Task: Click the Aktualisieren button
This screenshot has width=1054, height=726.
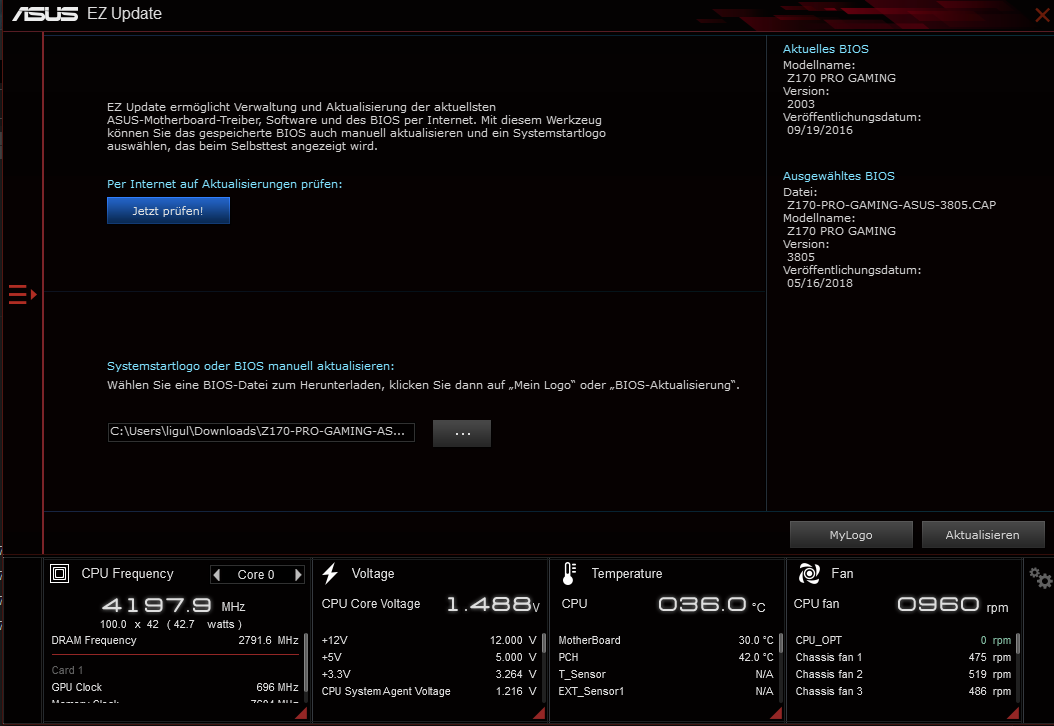Action: point(983,534)
